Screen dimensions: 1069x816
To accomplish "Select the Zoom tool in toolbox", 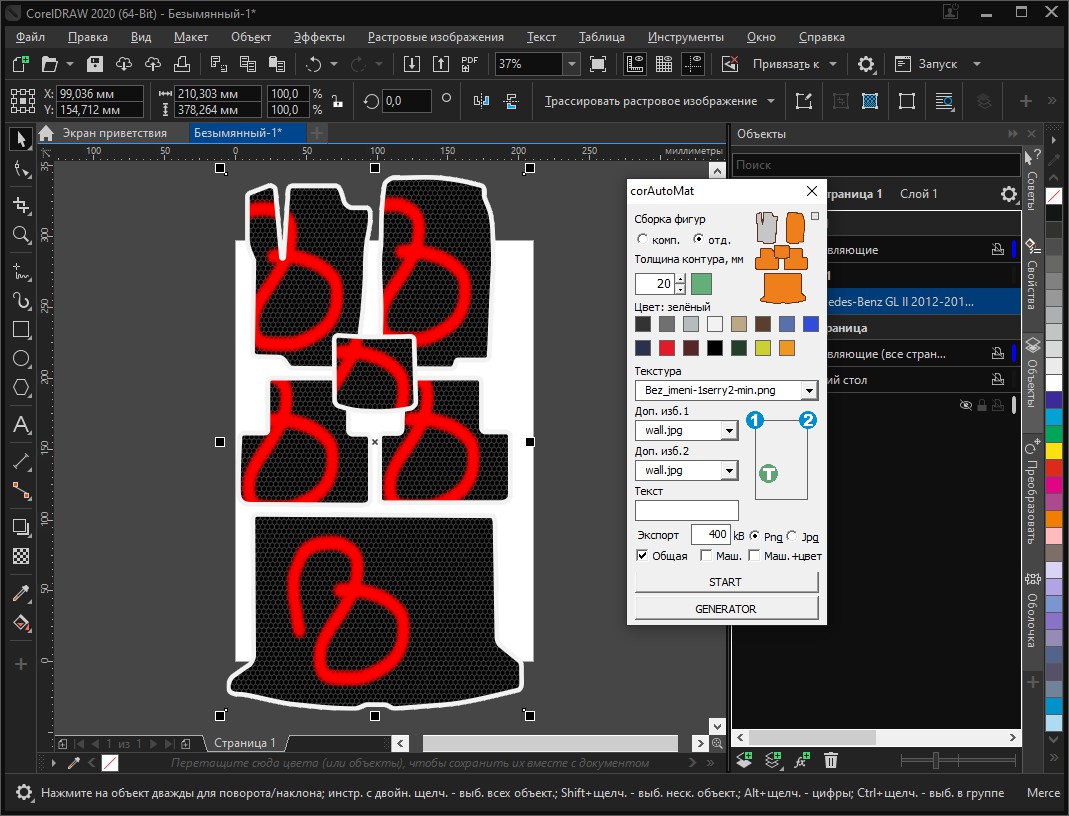I will [20, 235].
